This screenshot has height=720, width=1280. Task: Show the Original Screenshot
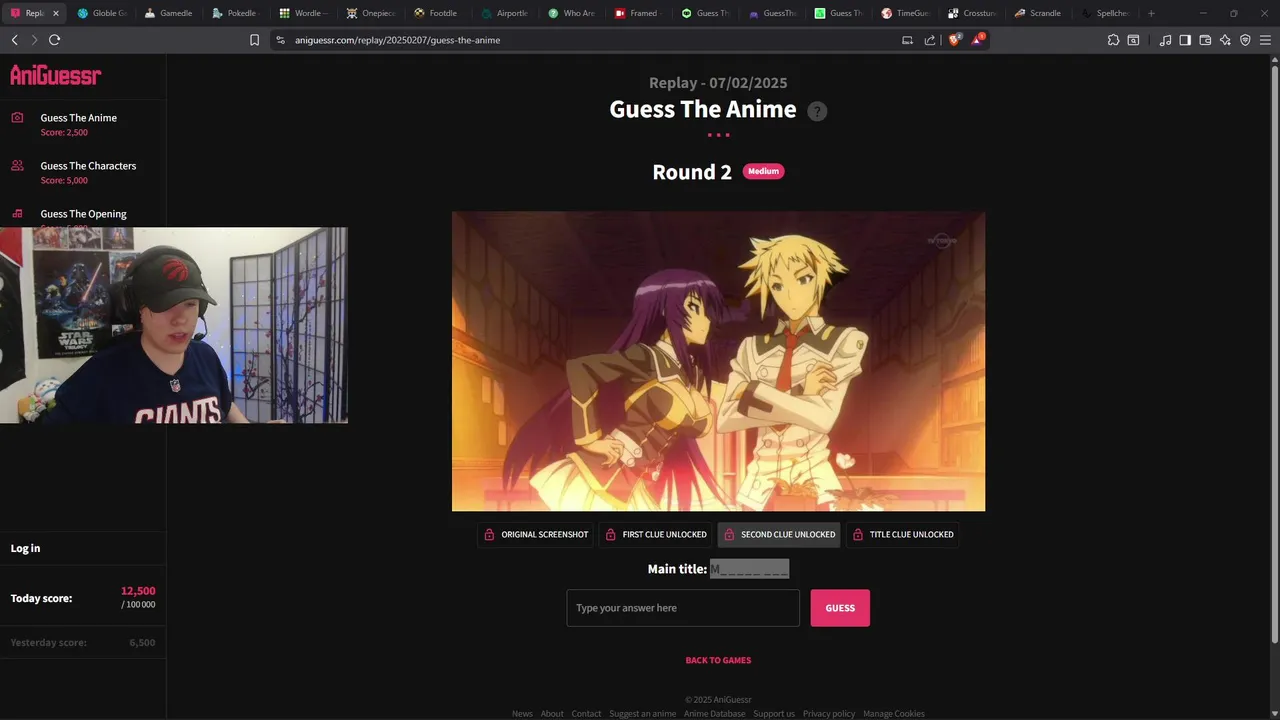[x=535, y=534]
